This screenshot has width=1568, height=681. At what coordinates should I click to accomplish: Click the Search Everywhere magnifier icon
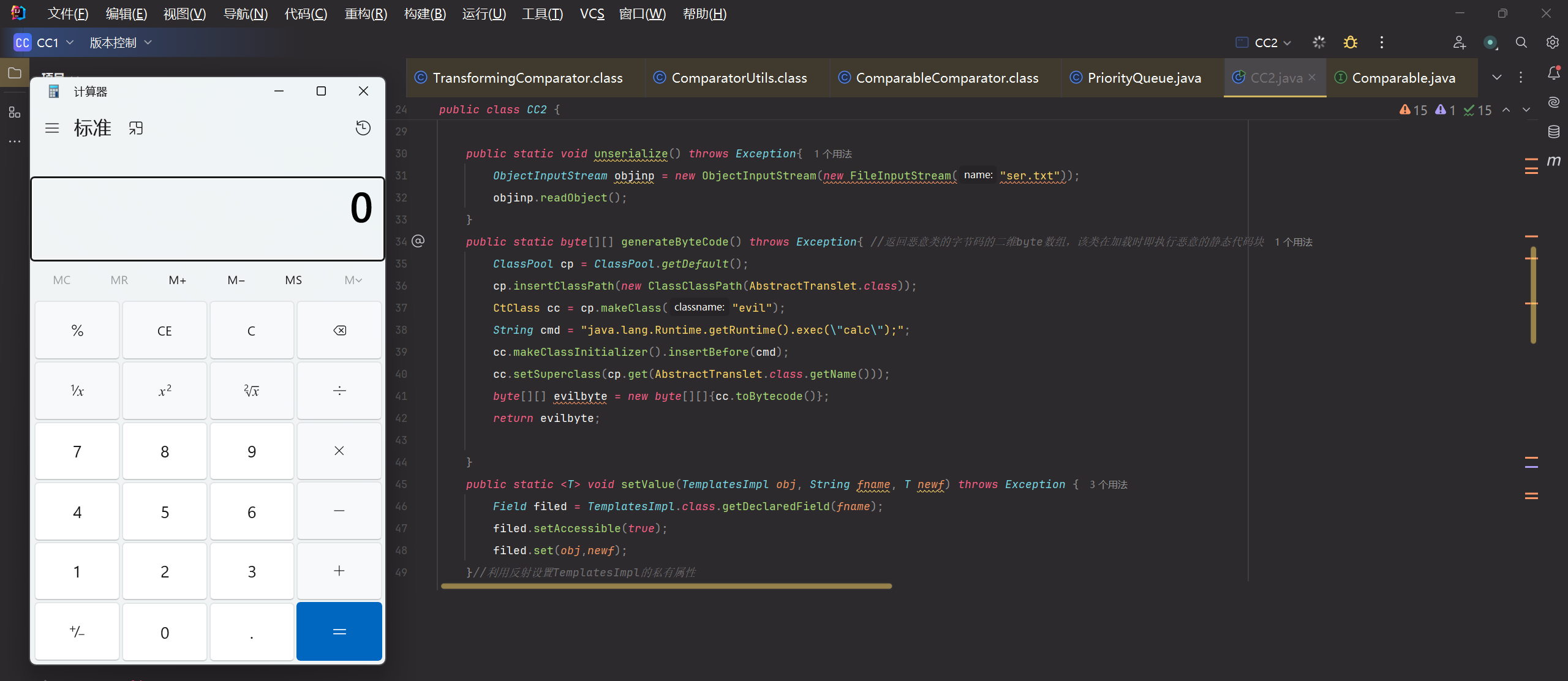click(x=1521, y=42)
